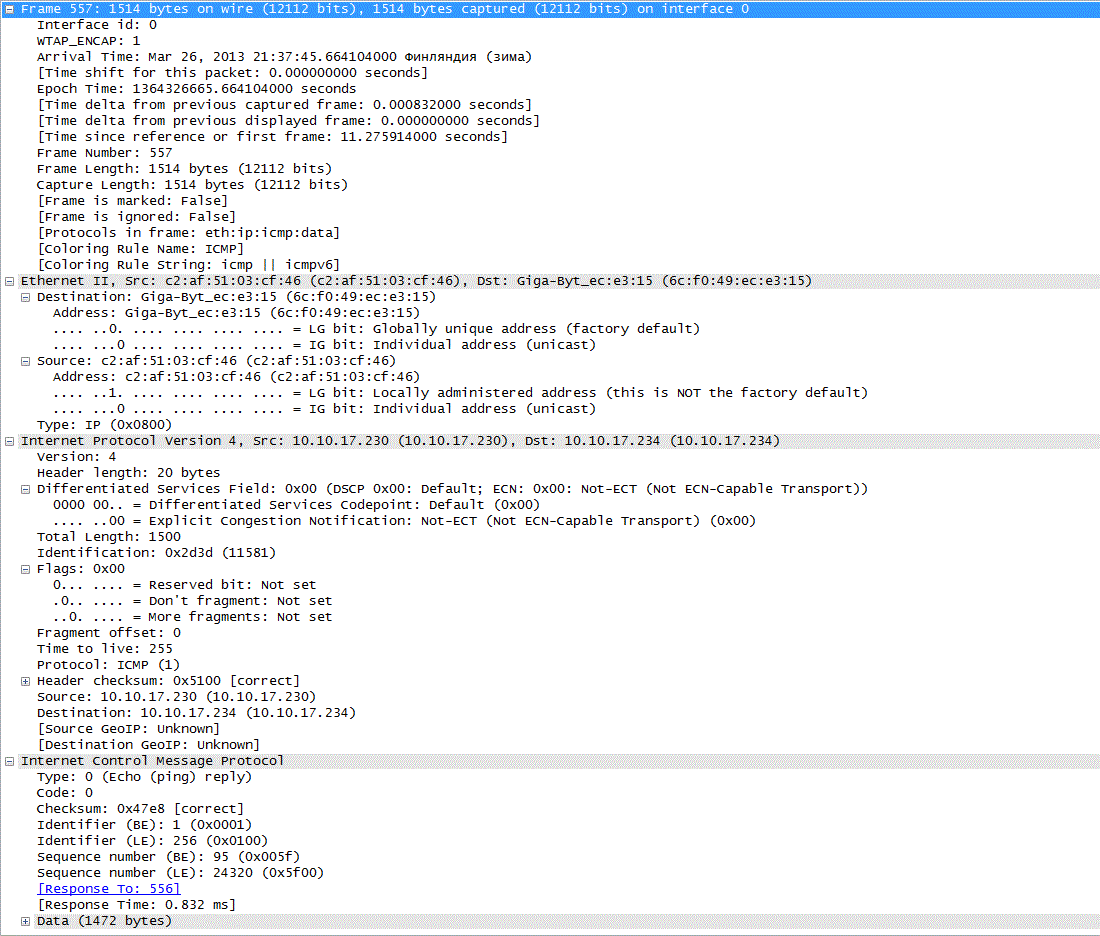Collapse the Differentiated Services Field toggle
Image resolution: width=1100 pixels, height=936 pixels.
25,490
